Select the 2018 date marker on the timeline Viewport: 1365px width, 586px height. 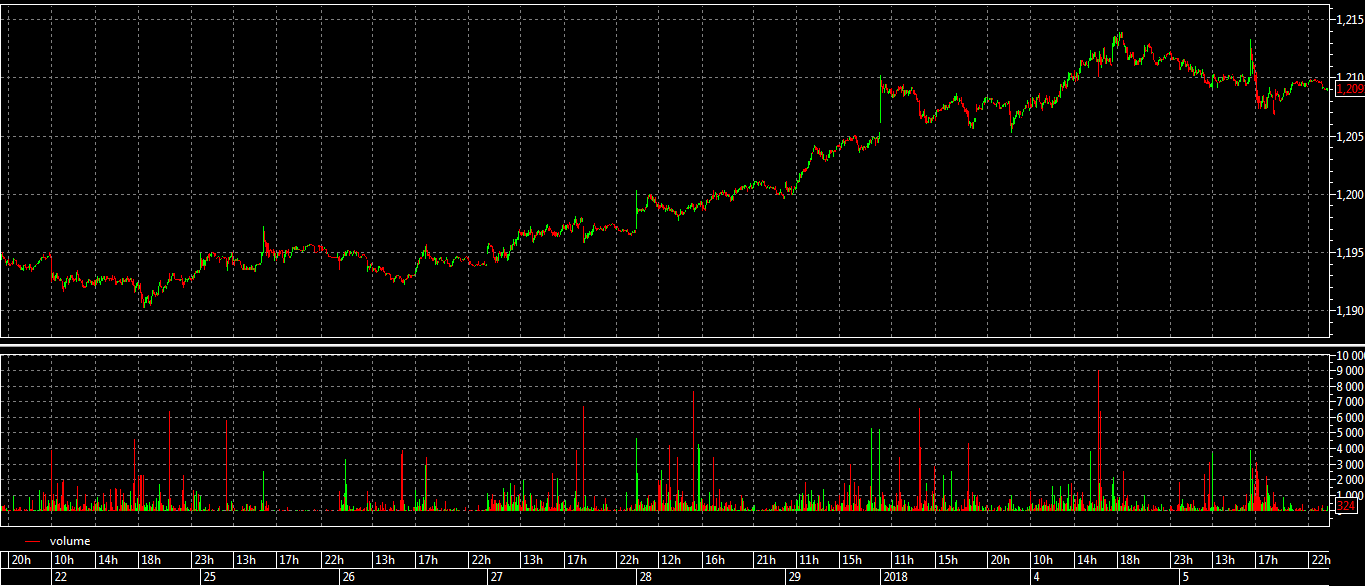pos(896,577)
